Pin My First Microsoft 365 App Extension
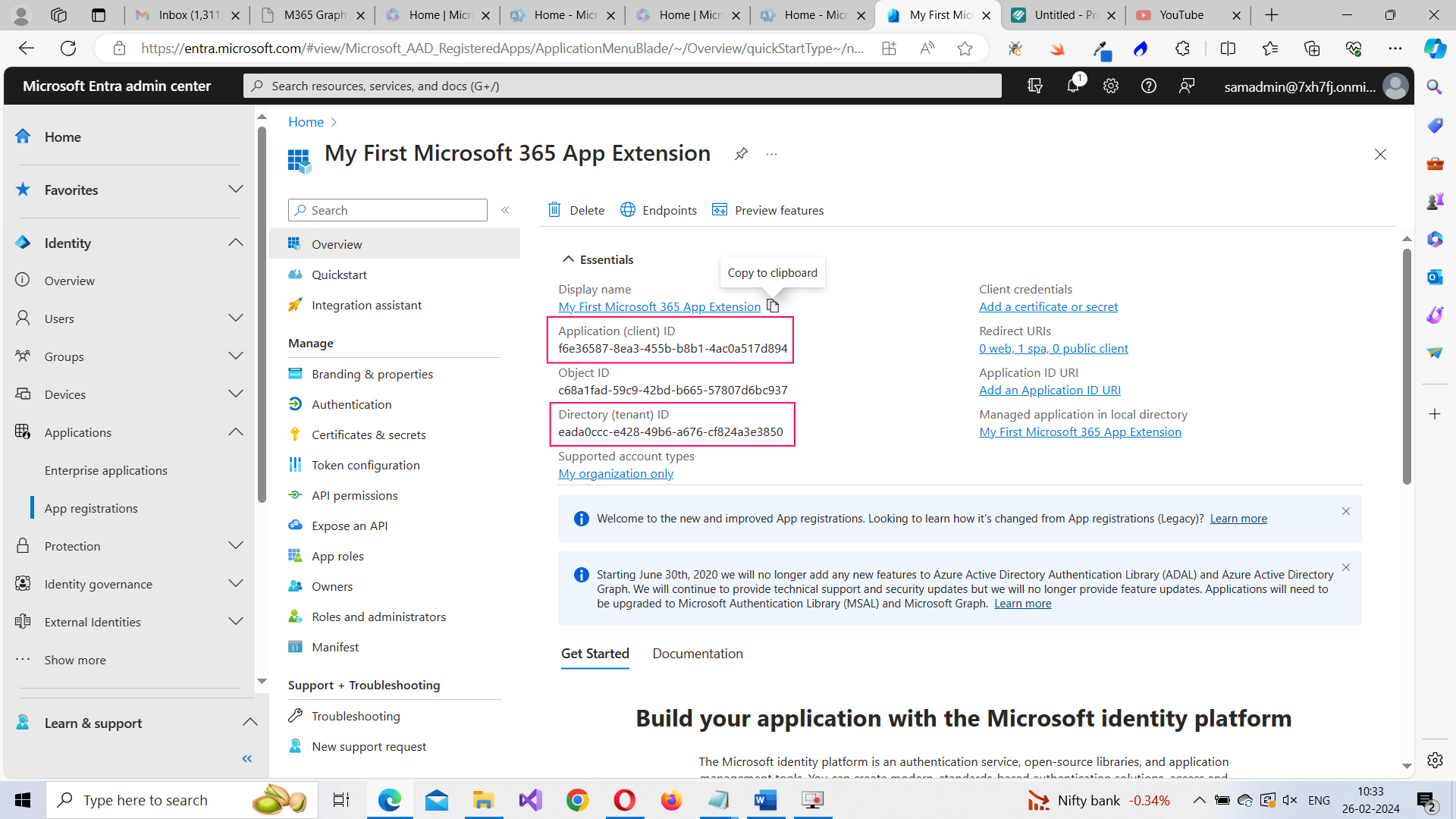The height and width of the screenshot is (819, 1456). [741, 153]
